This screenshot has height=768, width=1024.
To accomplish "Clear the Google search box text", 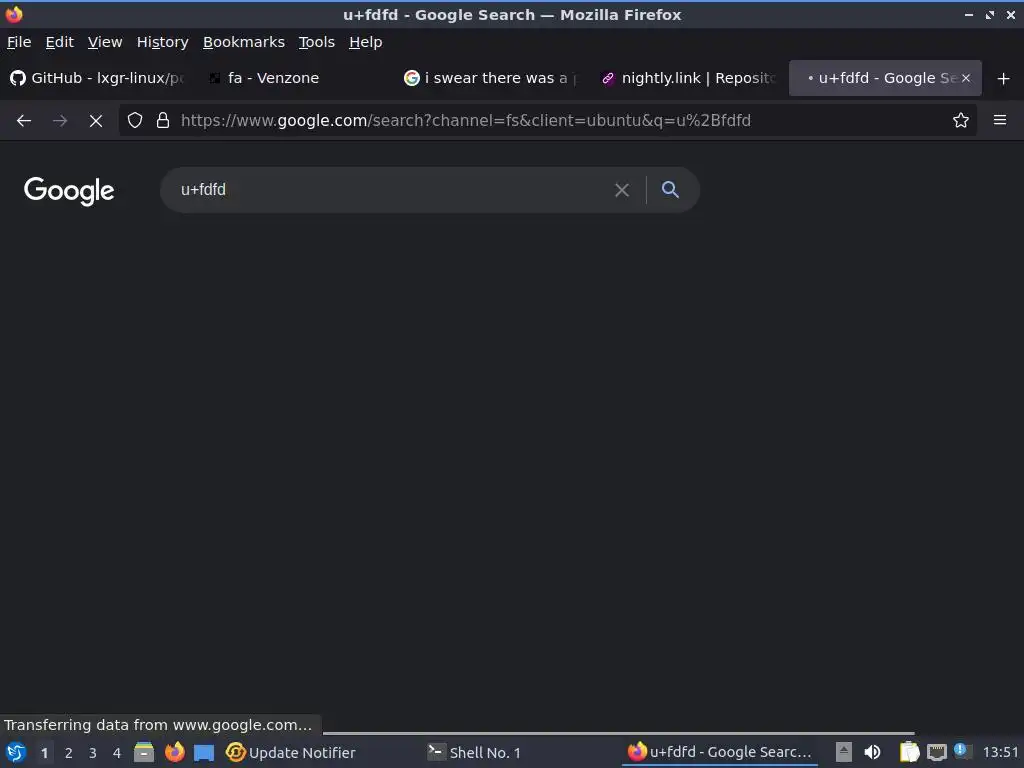I will click(x=622, y=190).
